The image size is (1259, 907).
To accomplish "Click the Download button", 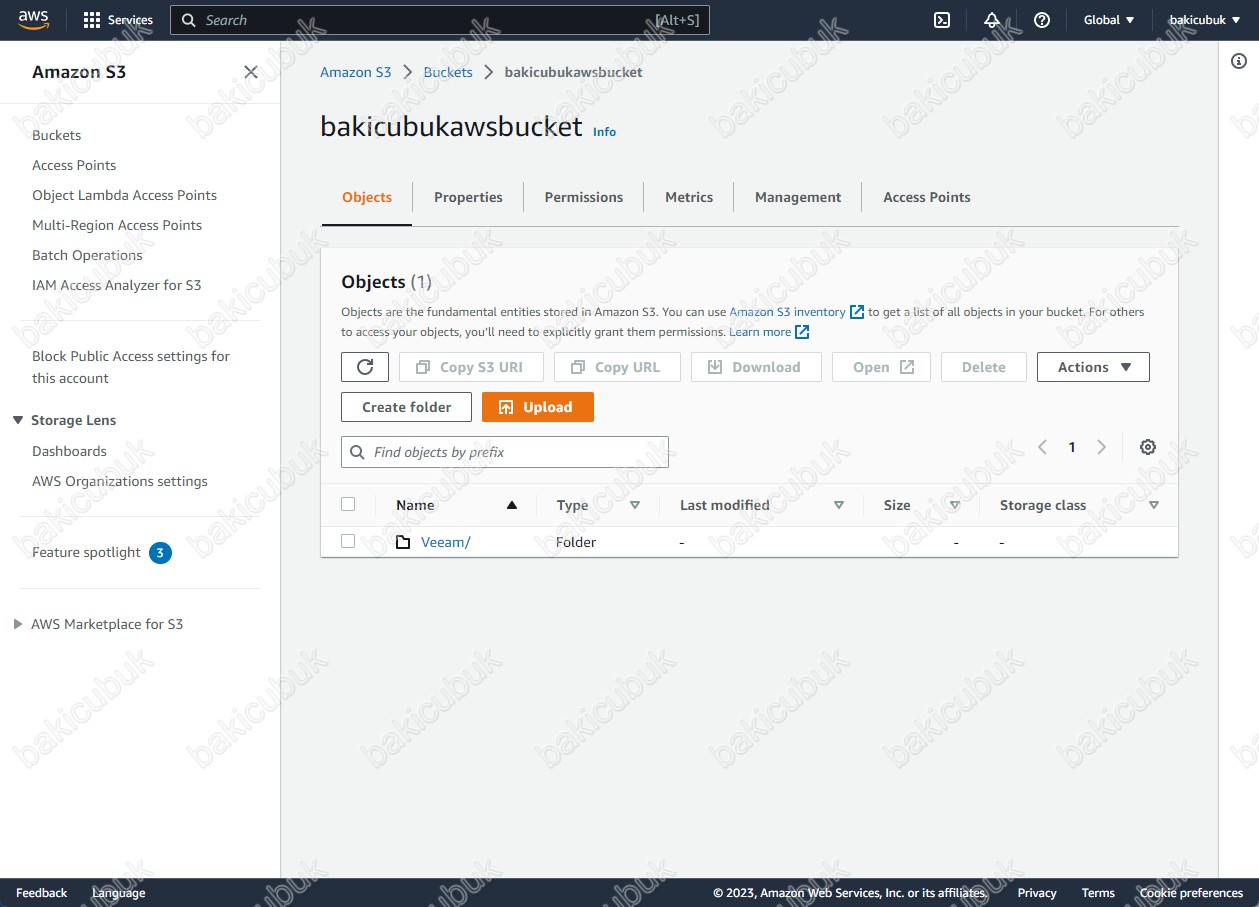I will [x=756, y=367].
